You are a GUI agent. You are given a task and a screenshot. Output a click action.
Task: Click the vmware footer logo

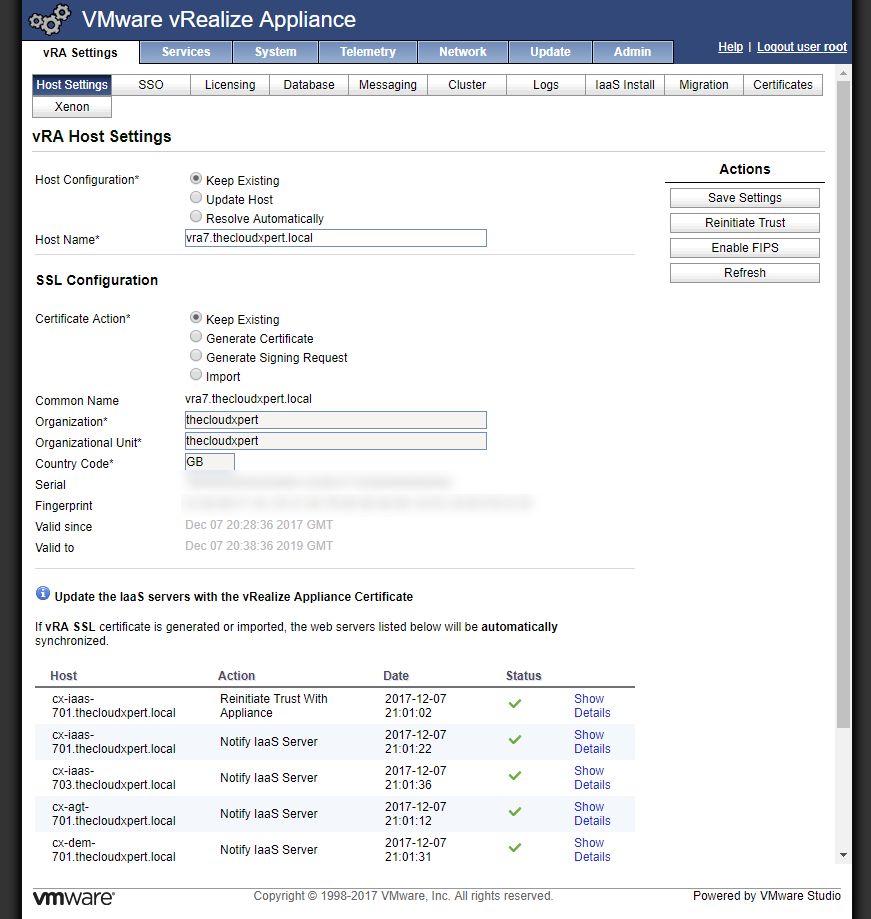pyautogui.click(x=73, y=897)
